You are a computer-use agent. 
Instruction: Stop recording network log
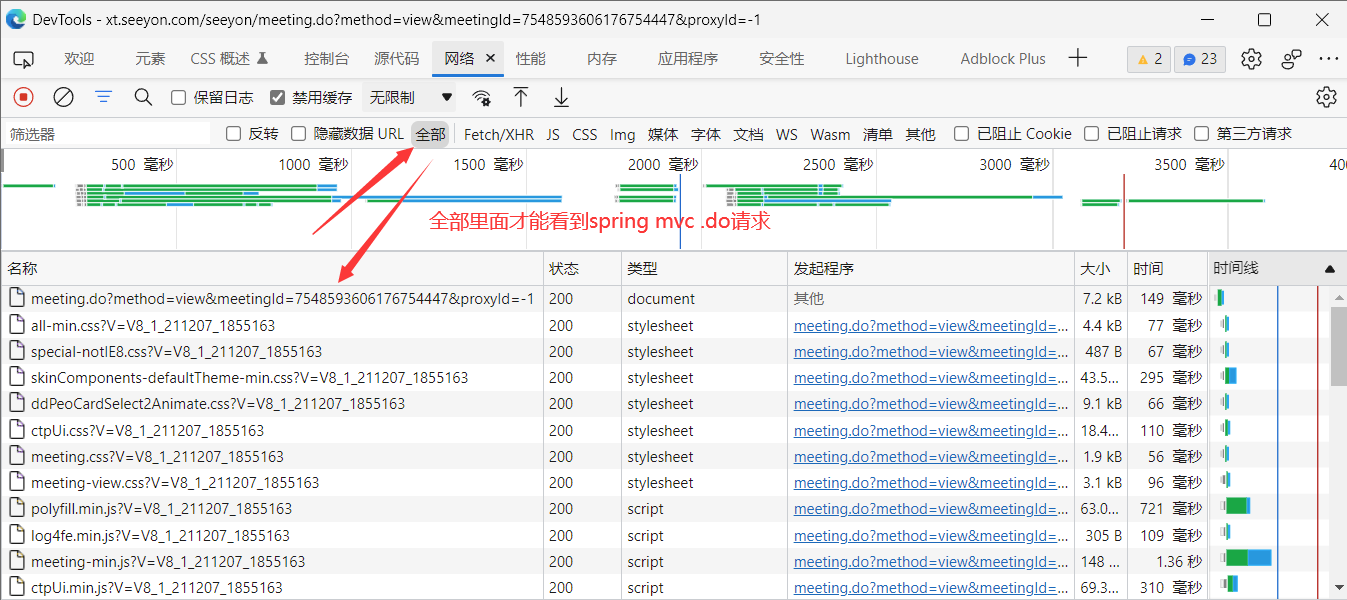(24, 97)
